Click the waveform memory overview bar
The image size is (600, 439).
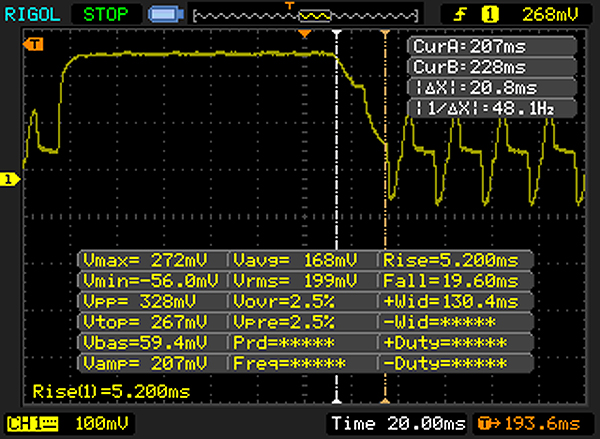pos(305,16)
